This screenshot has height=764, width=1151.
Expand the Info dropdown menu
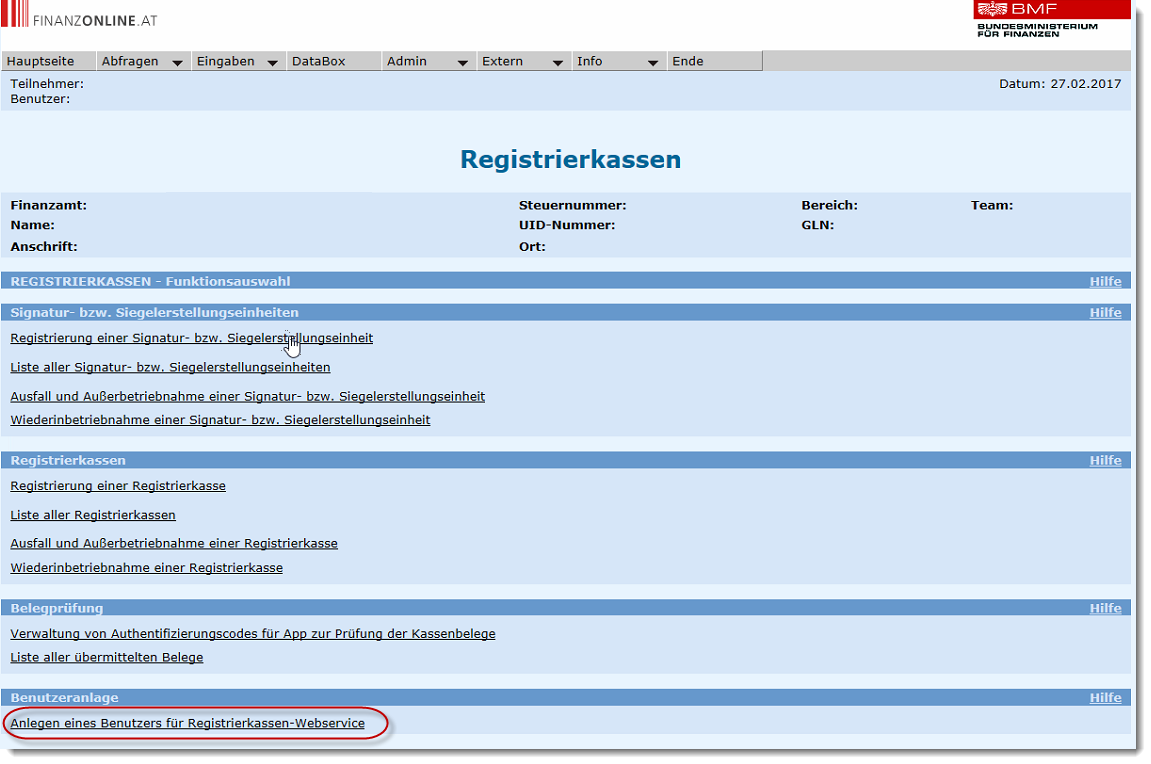(x=618, y=62)
